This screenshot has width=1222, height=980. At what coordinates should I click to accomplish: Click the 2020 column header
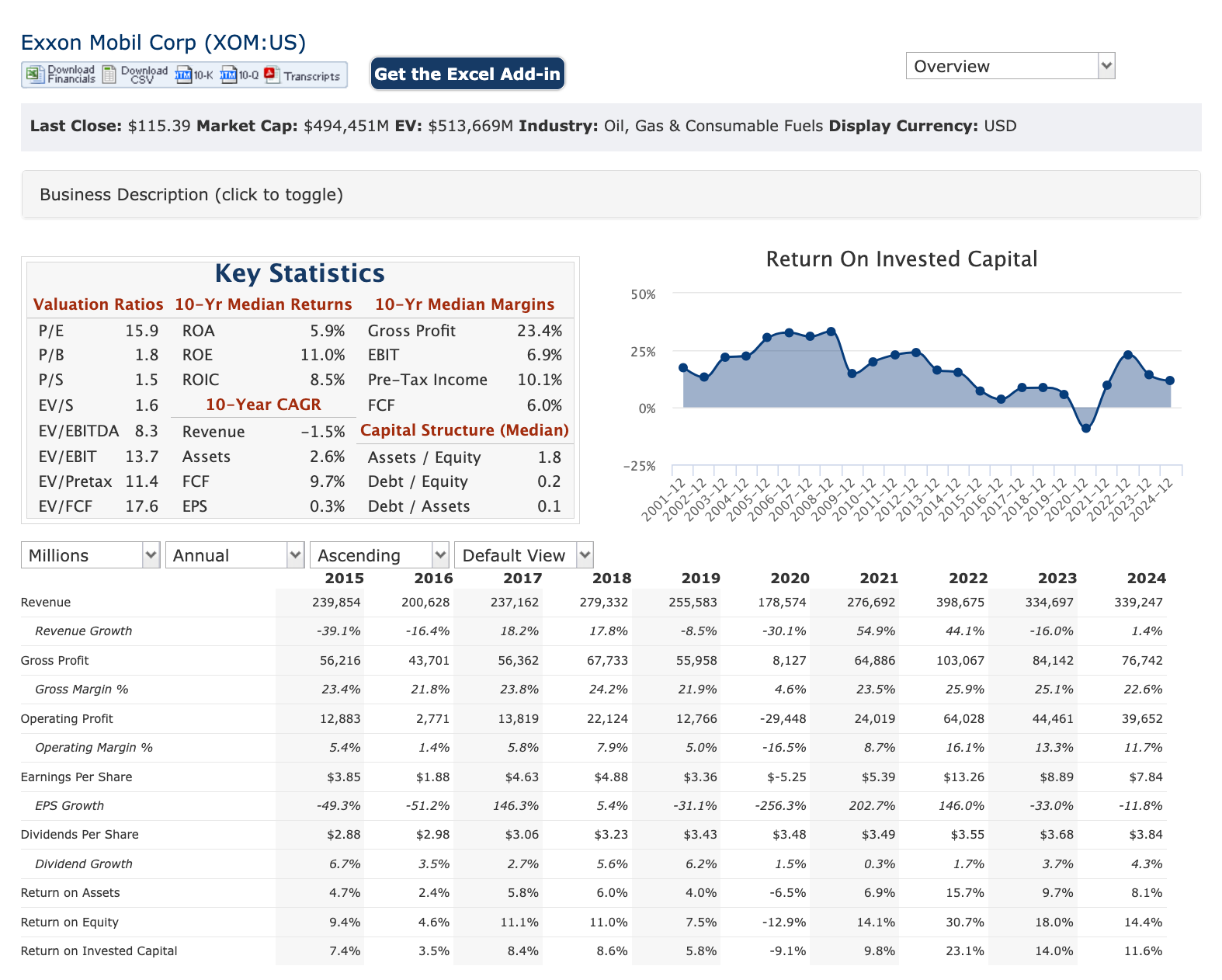(790, 579)
